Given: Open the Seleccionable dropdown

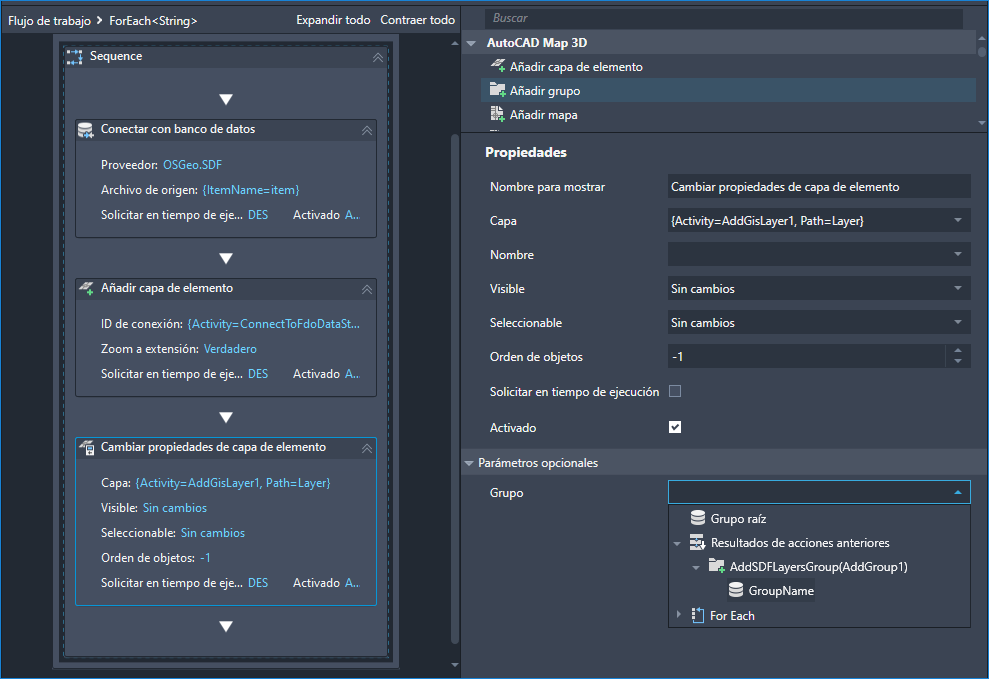Looking at the screenshot, I should pyautogui.click(x=957, y=322).
